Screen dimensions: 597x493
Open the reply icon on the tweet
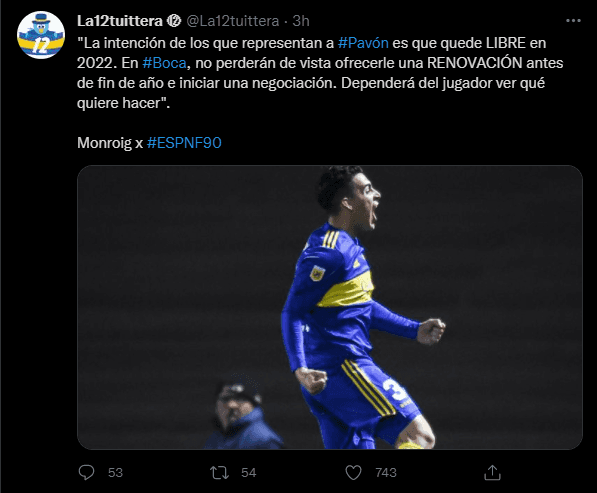(x=86, y=472)
